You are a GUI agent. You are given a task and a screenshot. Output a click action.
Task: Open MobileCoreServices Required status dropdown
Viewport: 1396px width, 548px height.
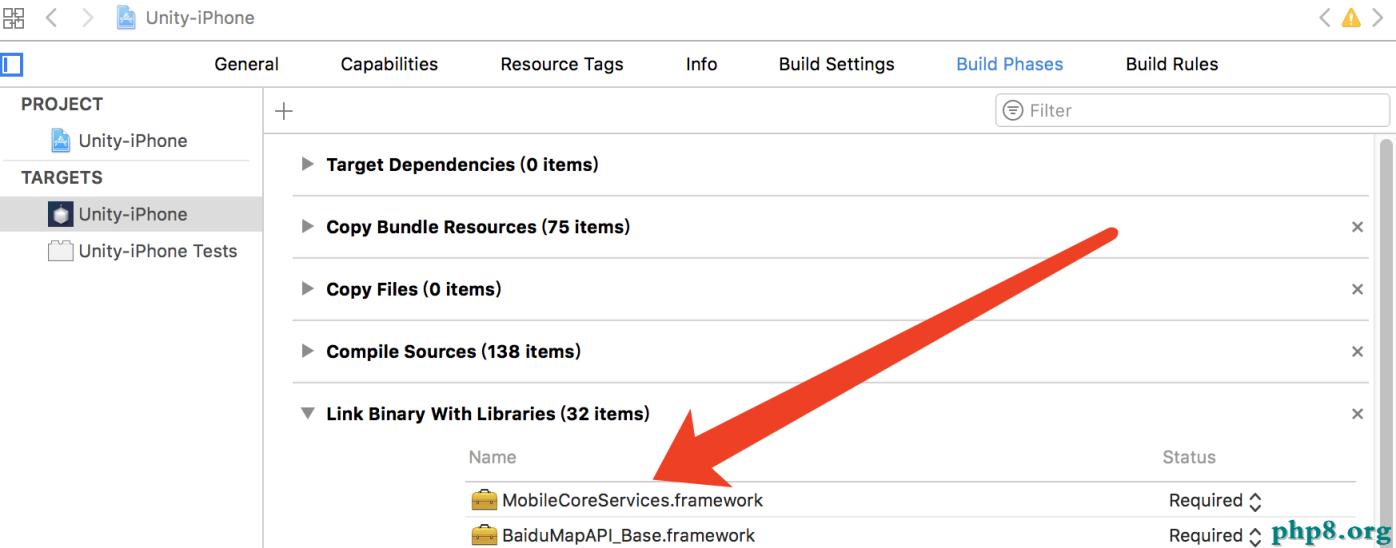point(1215,501)
